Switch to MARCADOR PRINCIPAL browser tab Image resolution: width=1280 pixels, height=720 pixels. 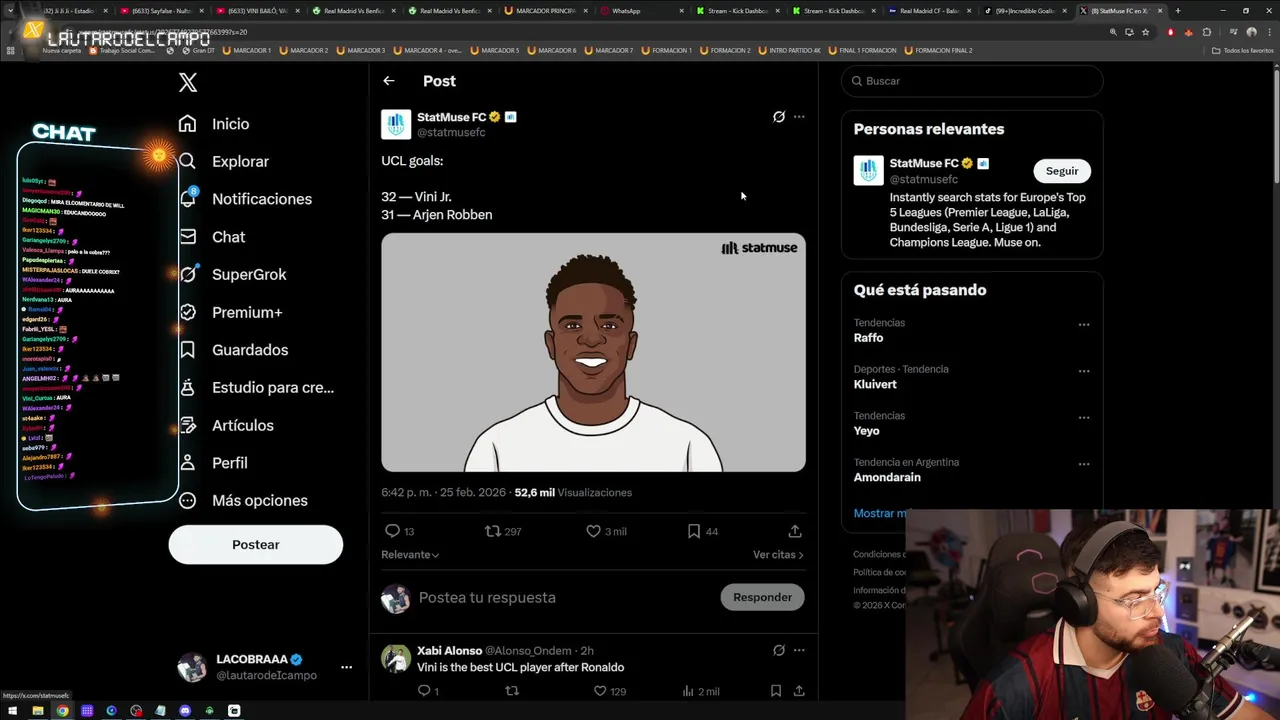[x=545, y=11]
